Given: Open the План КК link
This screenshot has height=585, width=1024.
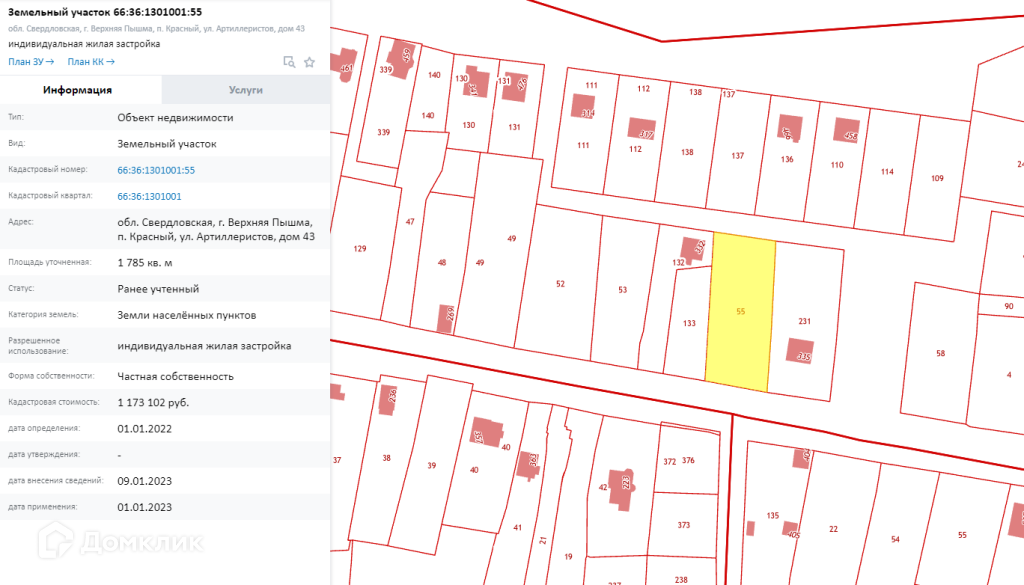Looking at the screenshot, I should 91,61.
